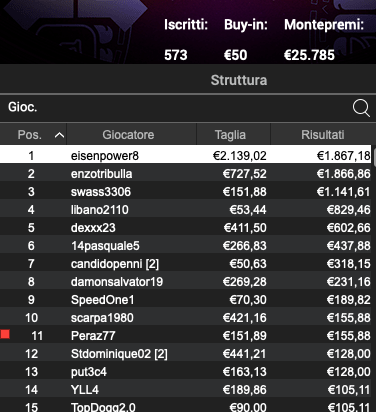Select player dexxx23 row

click(x=185, y=228)
